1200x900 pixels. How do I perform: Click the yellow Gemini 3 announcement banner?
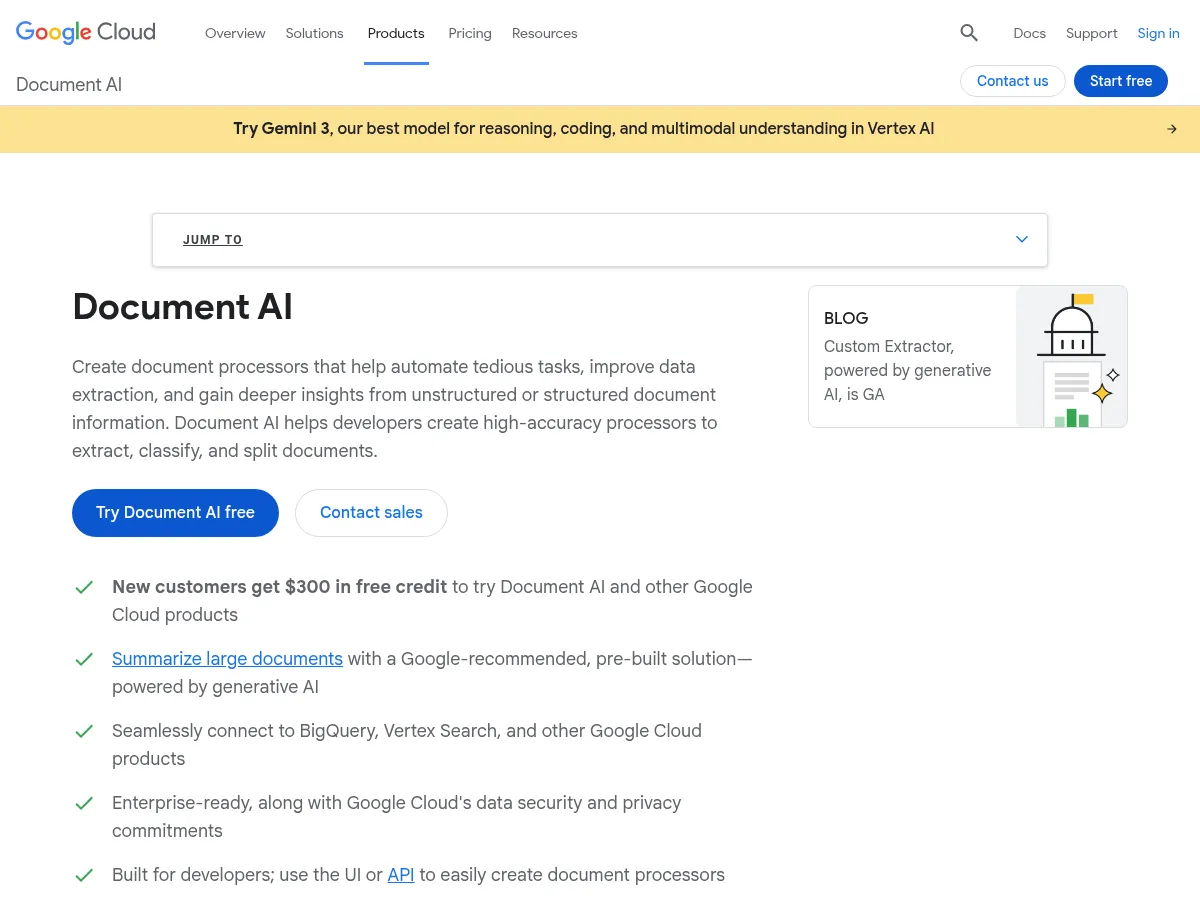[583, 128]
